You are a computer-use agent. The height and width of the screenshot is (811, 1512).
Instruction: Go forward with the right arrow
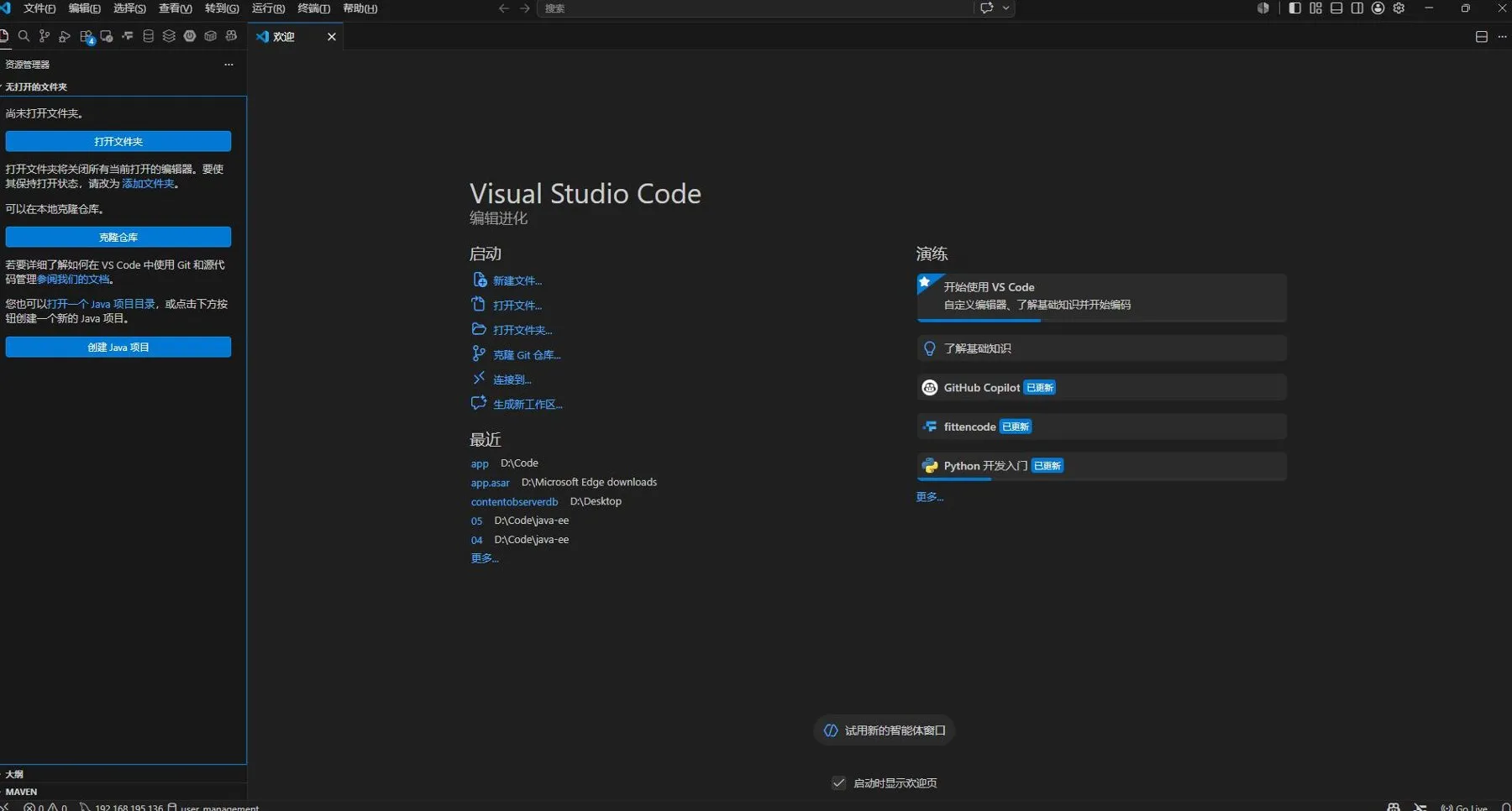coord(525,8)
